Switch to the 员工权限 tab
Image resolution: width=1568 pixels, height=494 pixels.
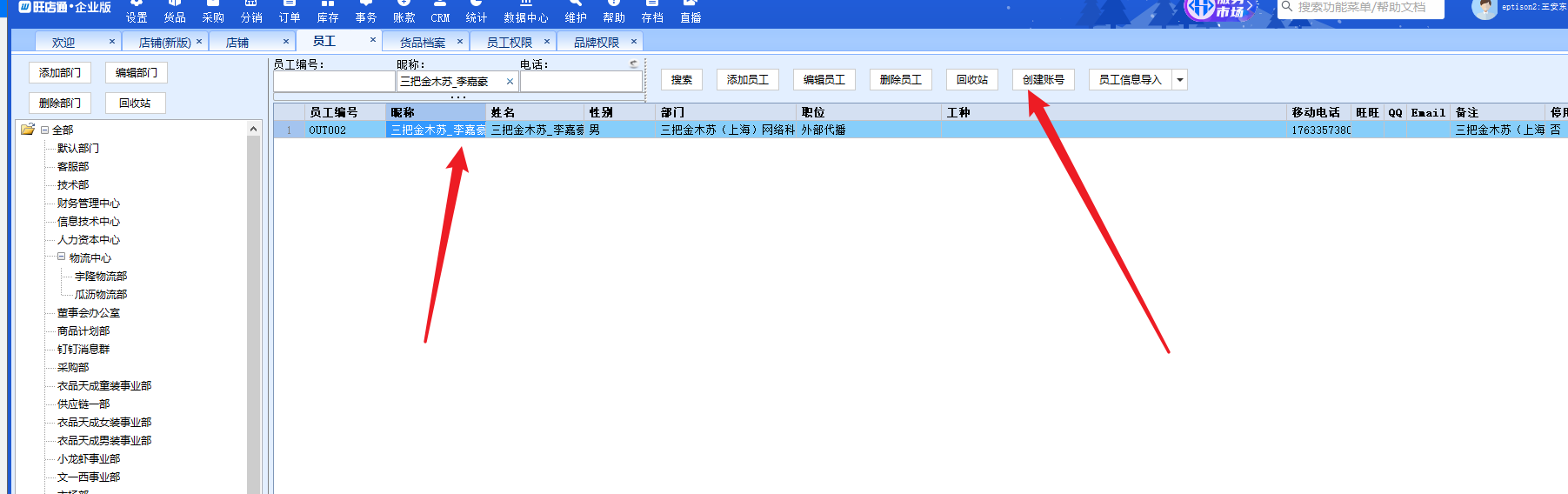pos(509,42)
